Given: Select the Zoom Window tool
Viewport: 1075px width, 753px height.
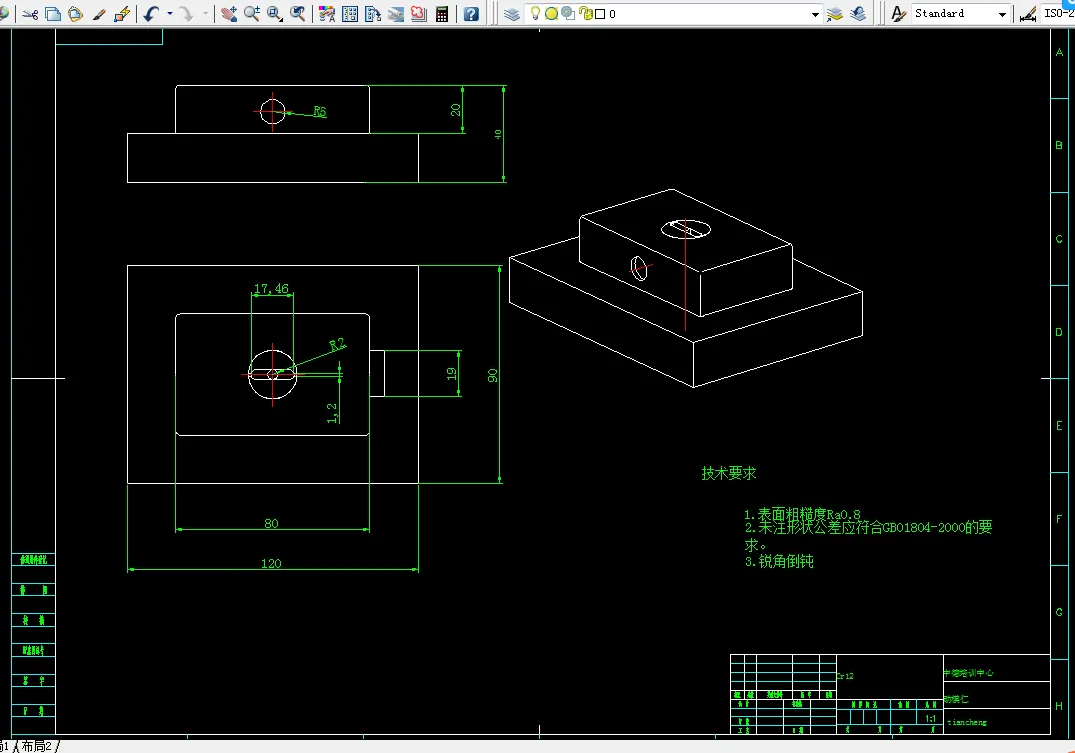Looking at the screenshot, I should pyautogui.click(x=275, y=14).
